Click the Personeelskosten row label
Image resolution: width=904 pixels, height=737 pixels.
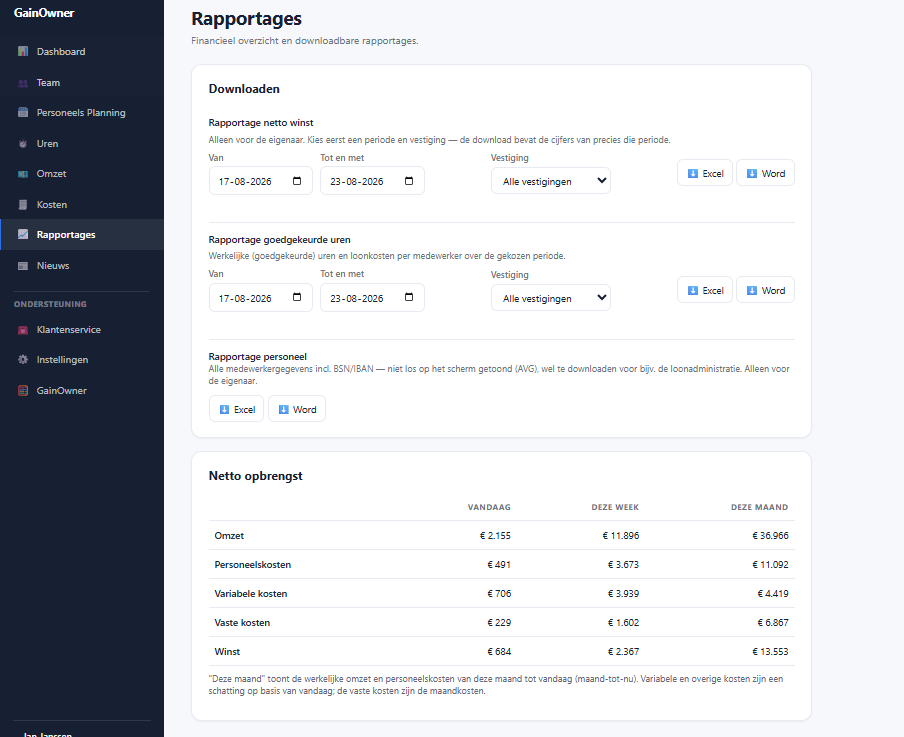click(x=253, y=565)
